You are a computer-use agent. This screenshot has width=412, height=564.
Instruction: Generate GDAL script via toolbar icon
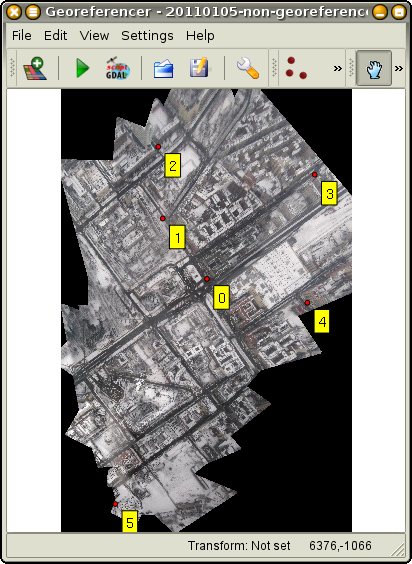point(118,68)
